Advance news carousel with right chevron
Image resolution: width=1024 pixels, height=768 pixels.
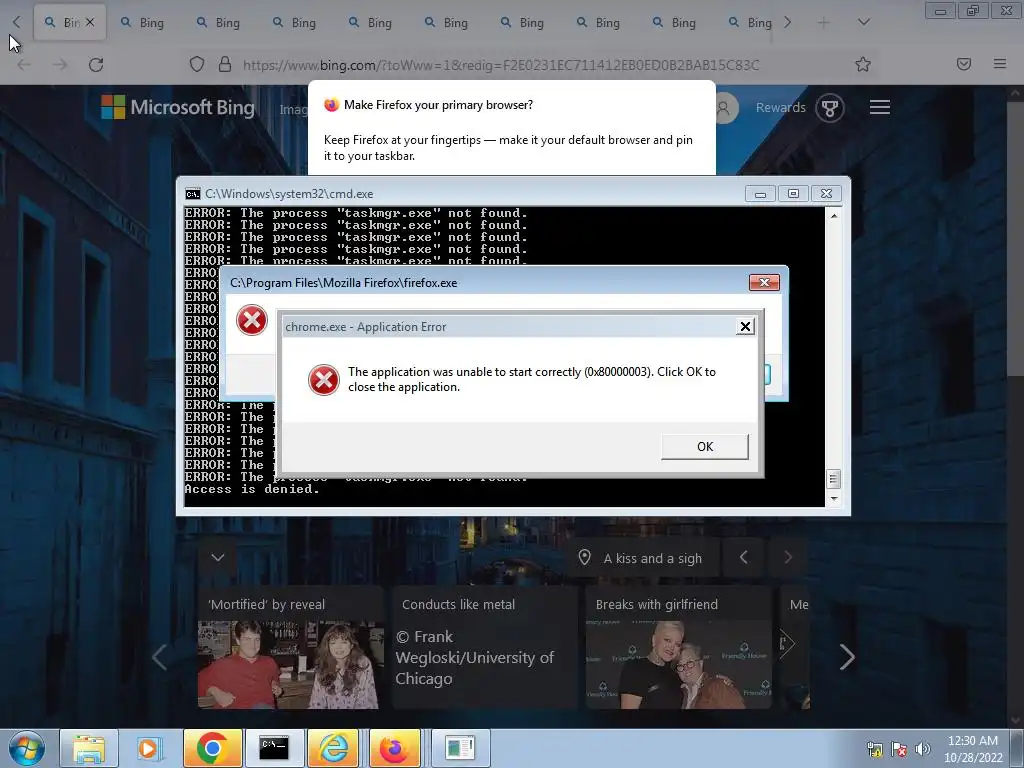pyautogui.click(x=846, y=657)
